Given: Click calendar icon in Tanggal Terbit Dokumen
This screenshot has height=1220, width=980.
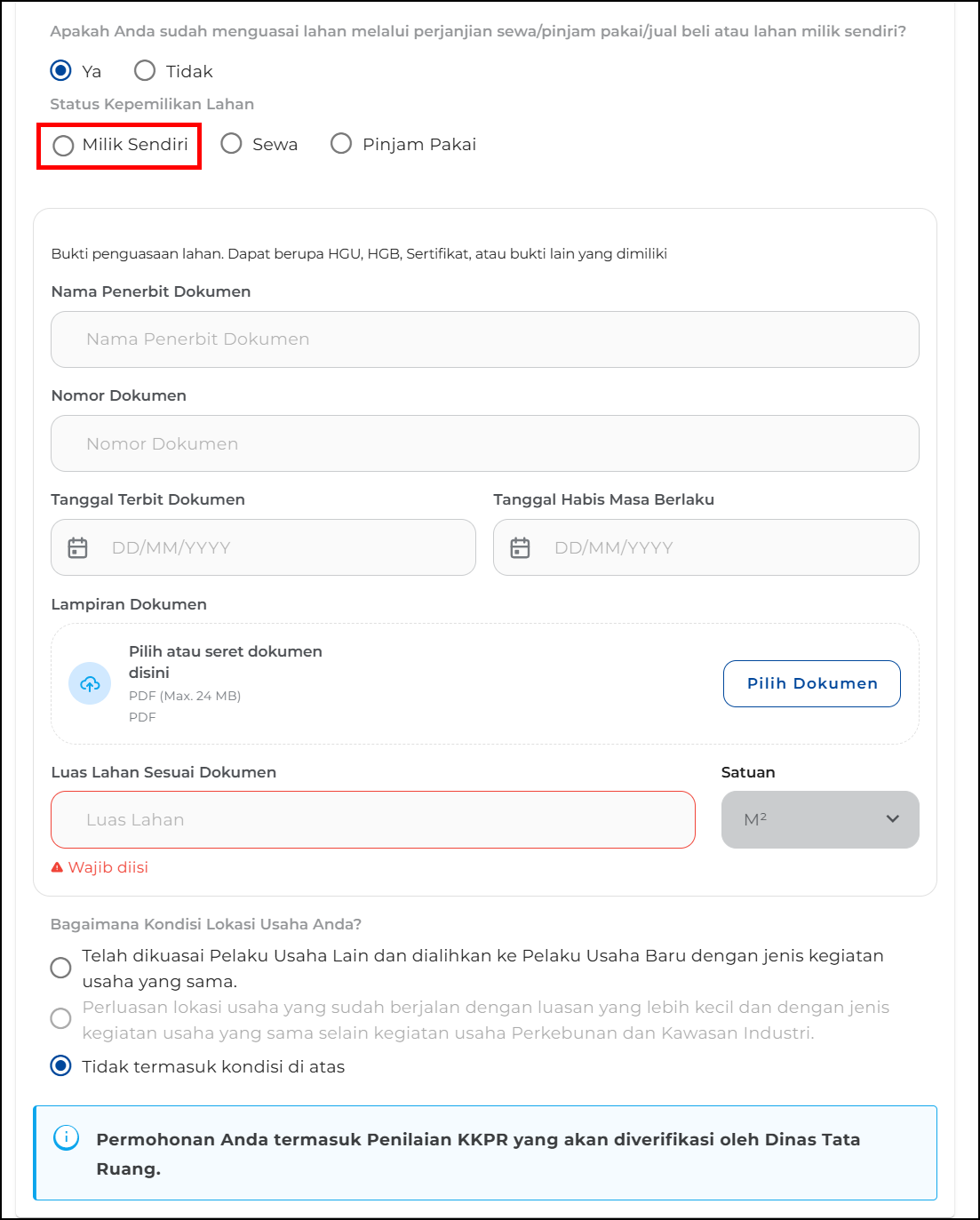Looking at the screenshot, I should (x=78, y=548).
